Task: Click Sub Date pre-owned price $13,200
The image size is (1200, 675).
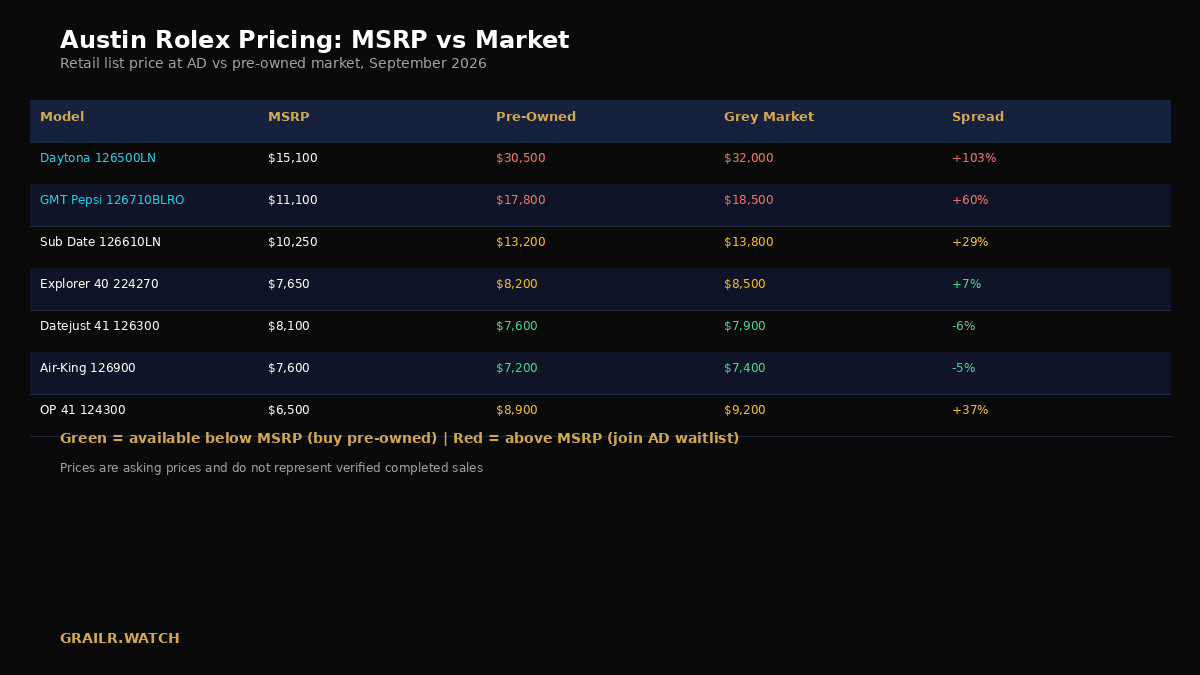Action: (521, 242)
